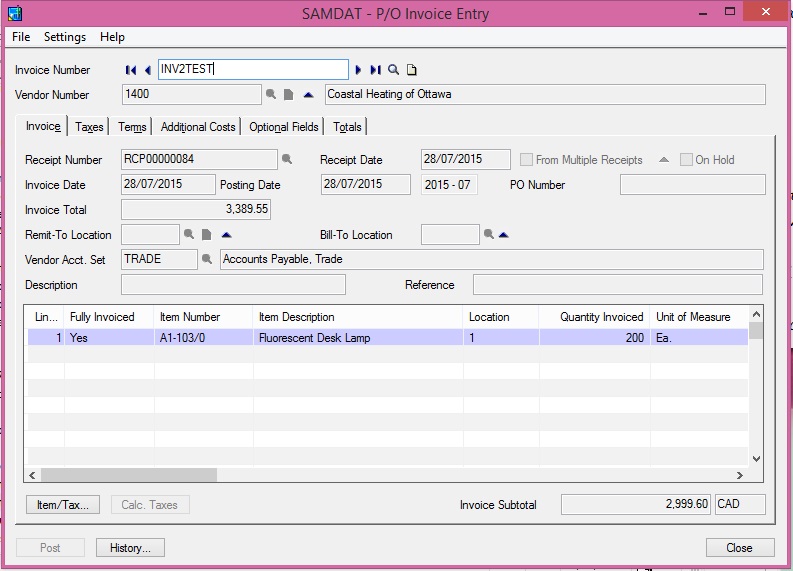Switch to the Terms tab
The height and width of the screenshot is (571, 793).
tap(132, 127)
